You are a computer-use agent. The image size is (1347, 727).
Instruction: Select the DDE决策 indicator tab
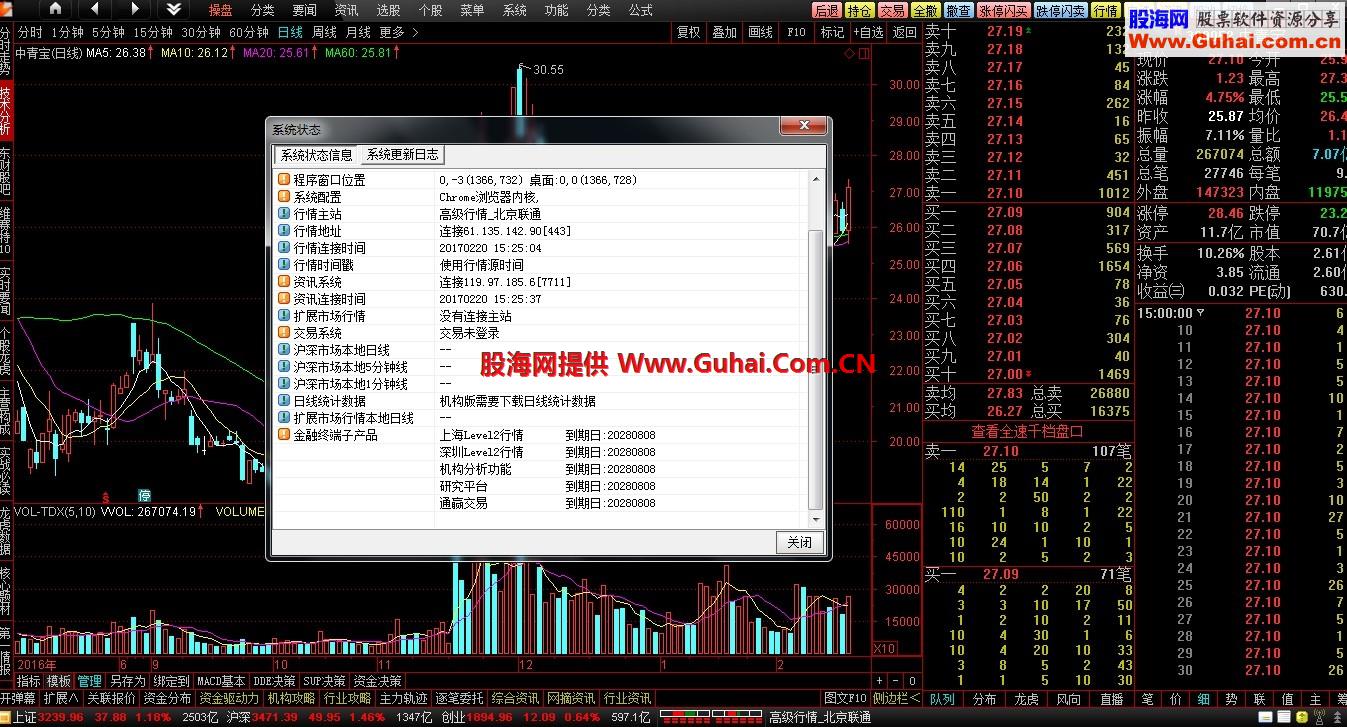(275, 681)
